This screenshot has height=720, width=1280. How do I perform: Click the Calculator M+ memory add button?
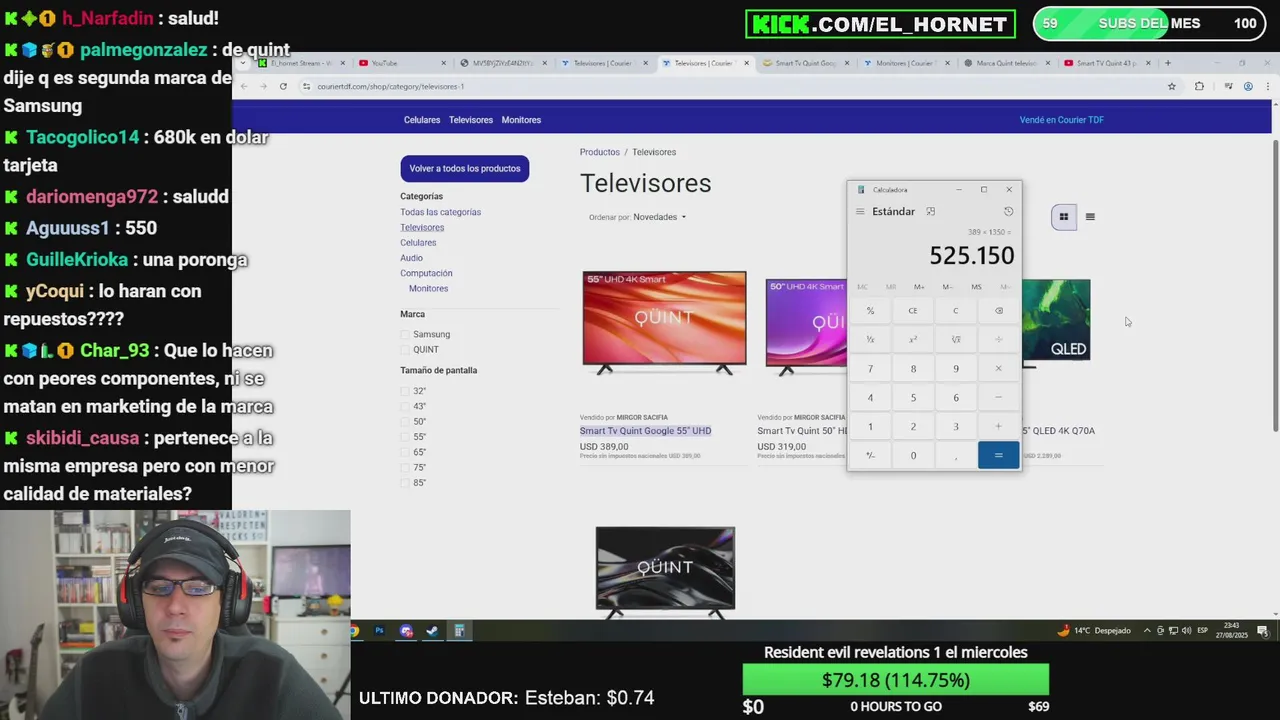919,287
